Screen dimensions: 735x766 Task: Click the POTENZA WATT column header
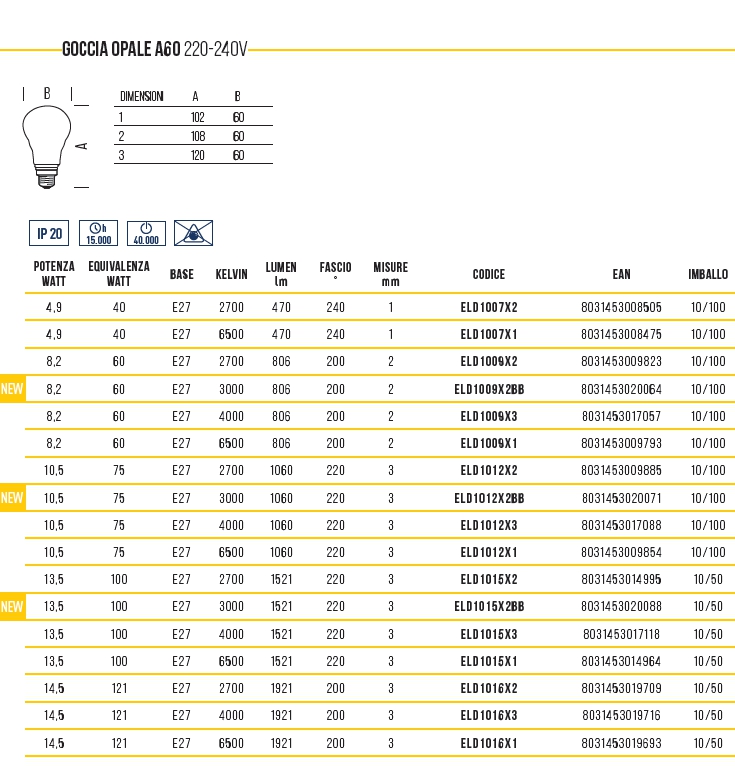(54, 274)
